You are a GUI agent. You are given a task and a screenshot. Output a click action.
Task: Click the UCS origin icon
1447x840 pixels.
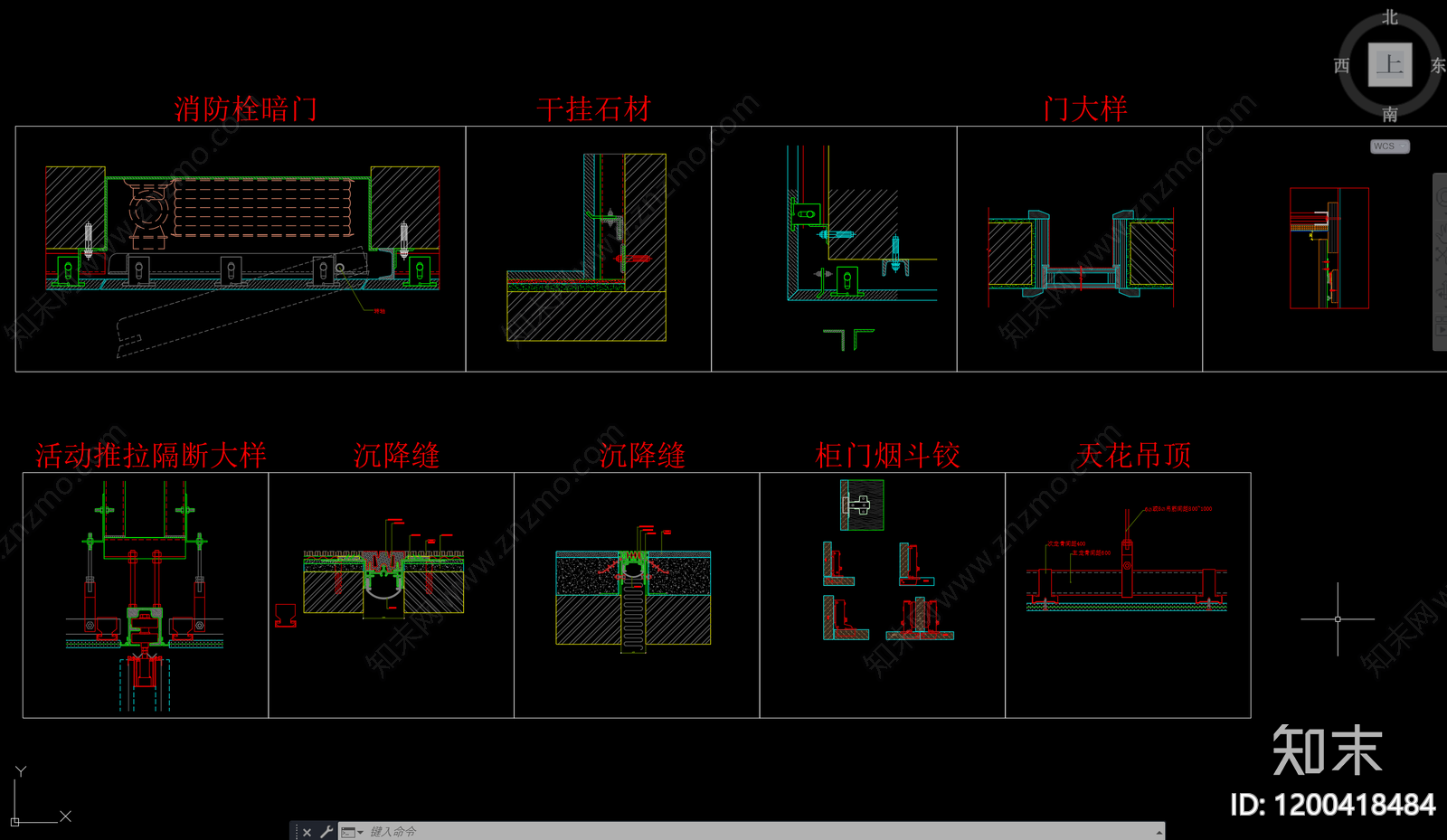click(15, 821)
